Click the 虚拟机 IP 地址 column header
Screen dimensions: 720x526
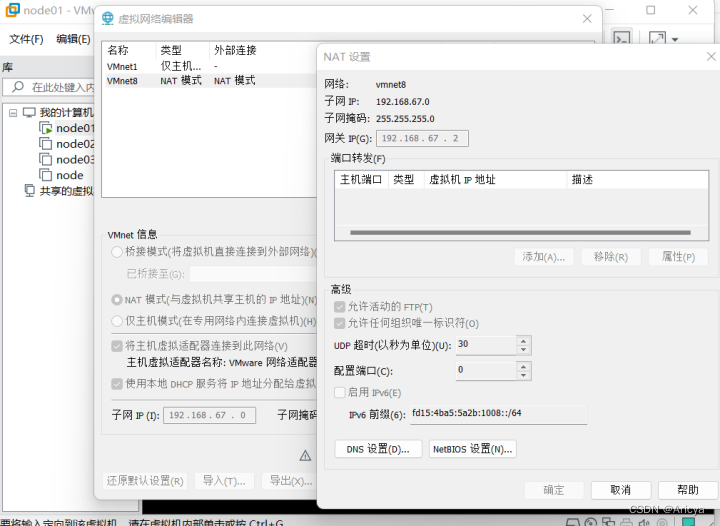pos(495,179)
